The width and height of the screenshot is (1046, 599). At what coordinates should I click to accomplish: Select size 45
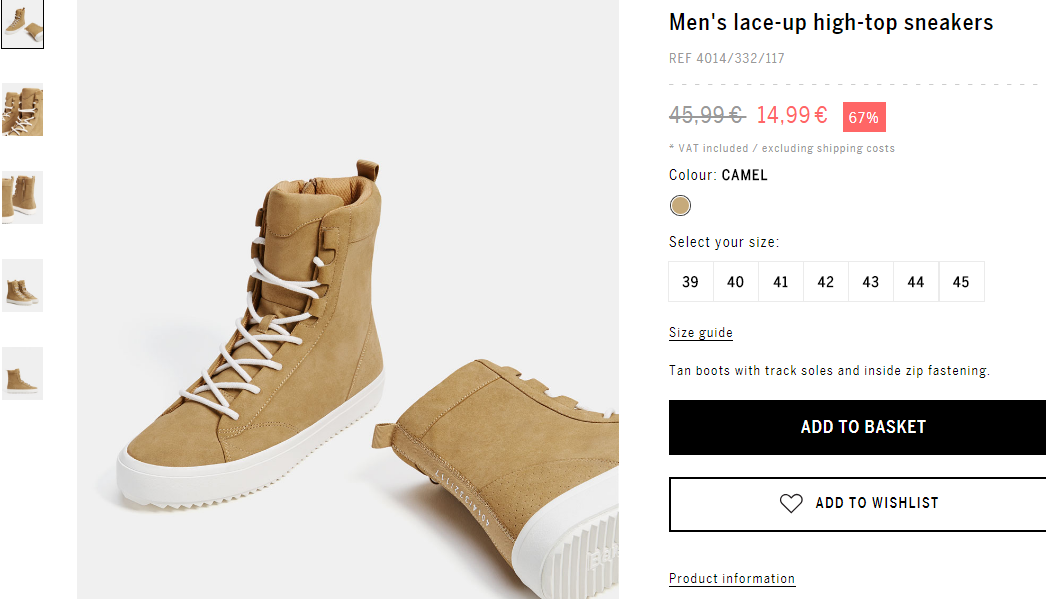pos(961,281)
